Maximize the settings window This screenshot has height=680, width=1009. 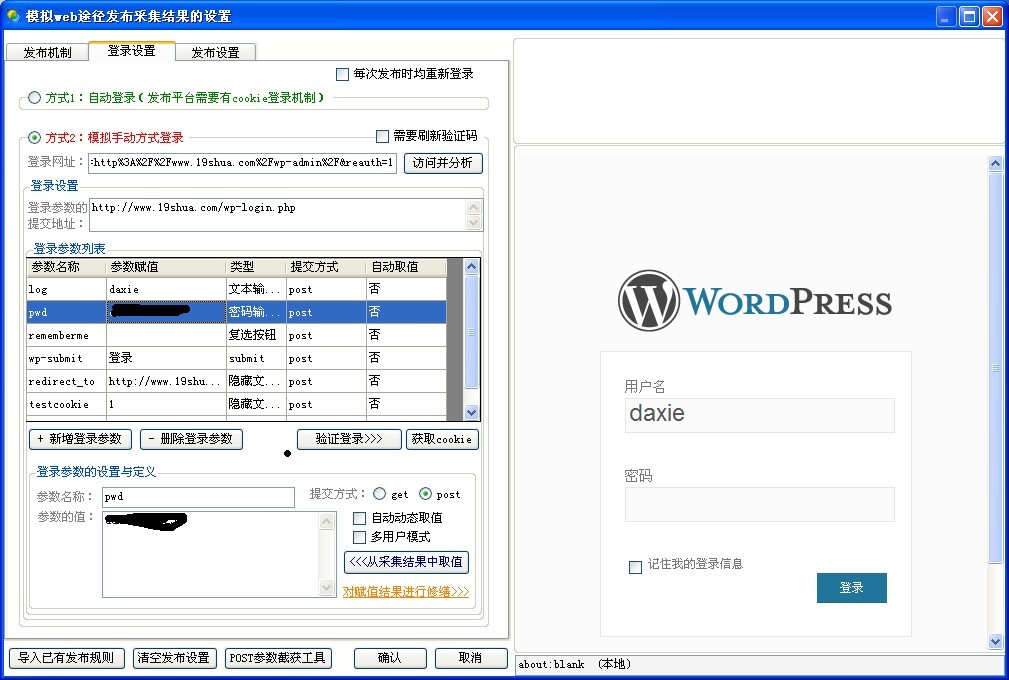[968, 16]
